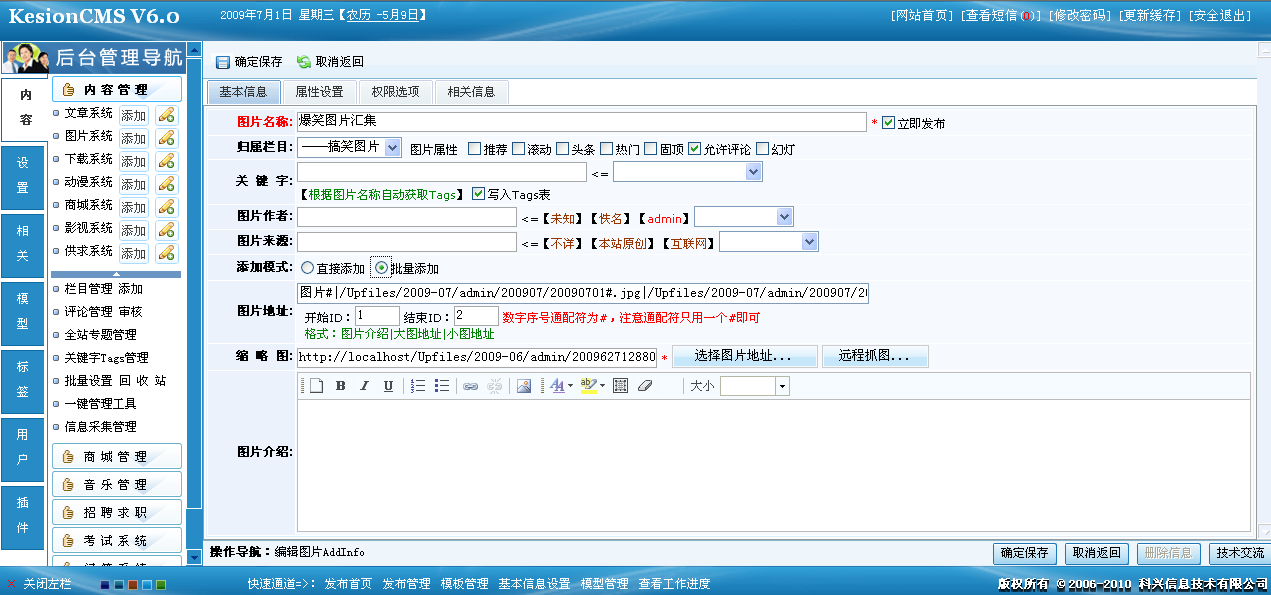Click the save disk icon 确定保存 at top

(x=222, y=62)
